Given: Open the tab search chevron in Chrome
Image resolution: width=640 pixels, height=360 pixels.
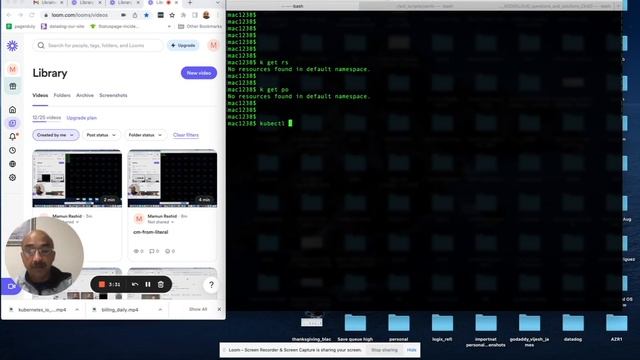Looking at the screenshot, I should click(218, 2).
